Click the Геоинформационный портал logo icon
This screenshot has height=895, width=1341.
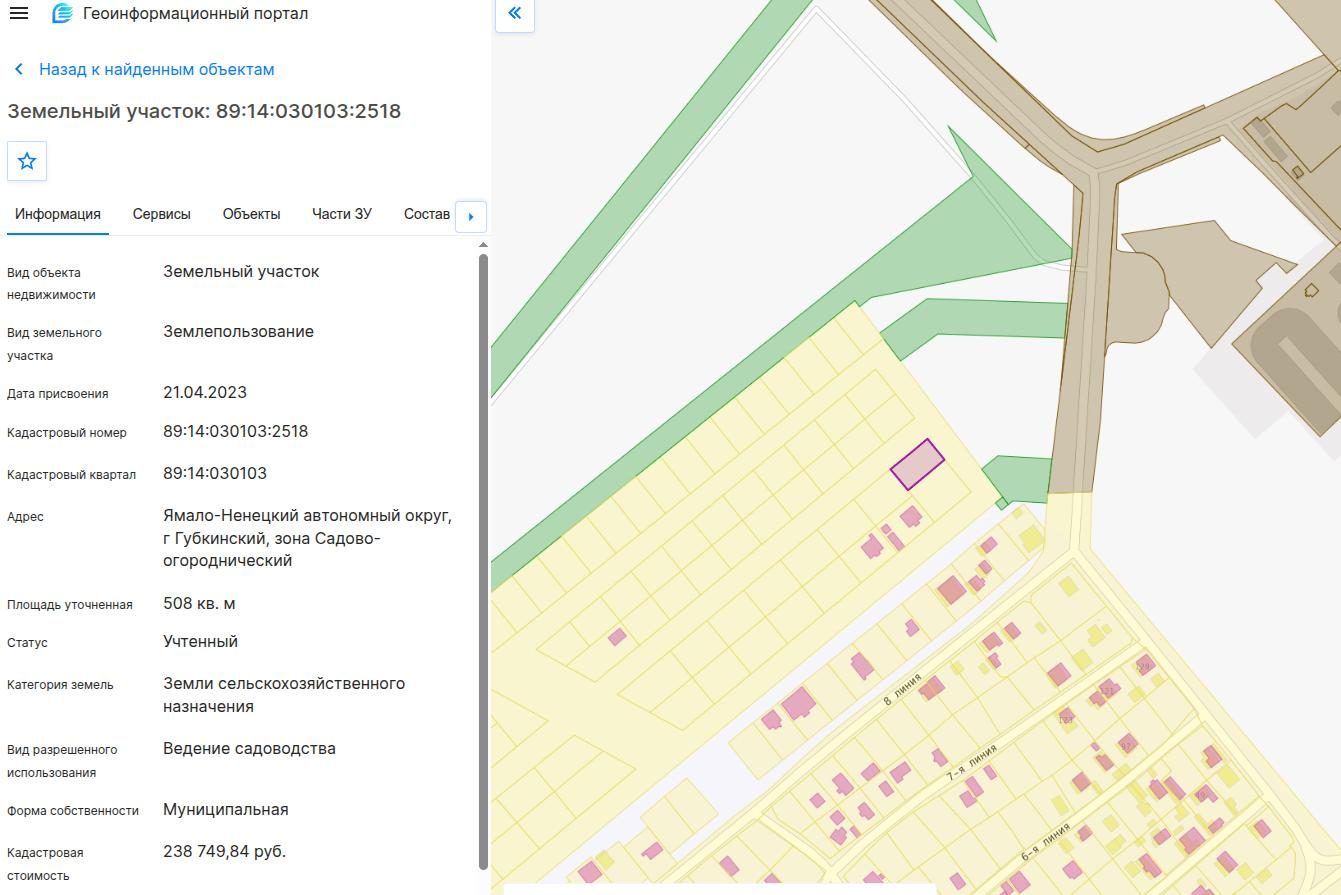62,14
